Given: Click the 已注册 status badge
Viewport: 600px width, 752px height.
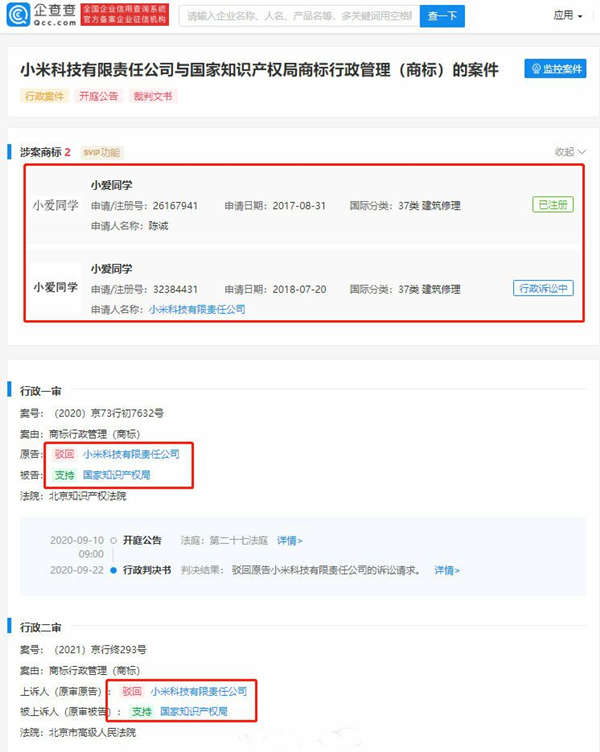Looking at the screenshot, I should click(553, 205).
